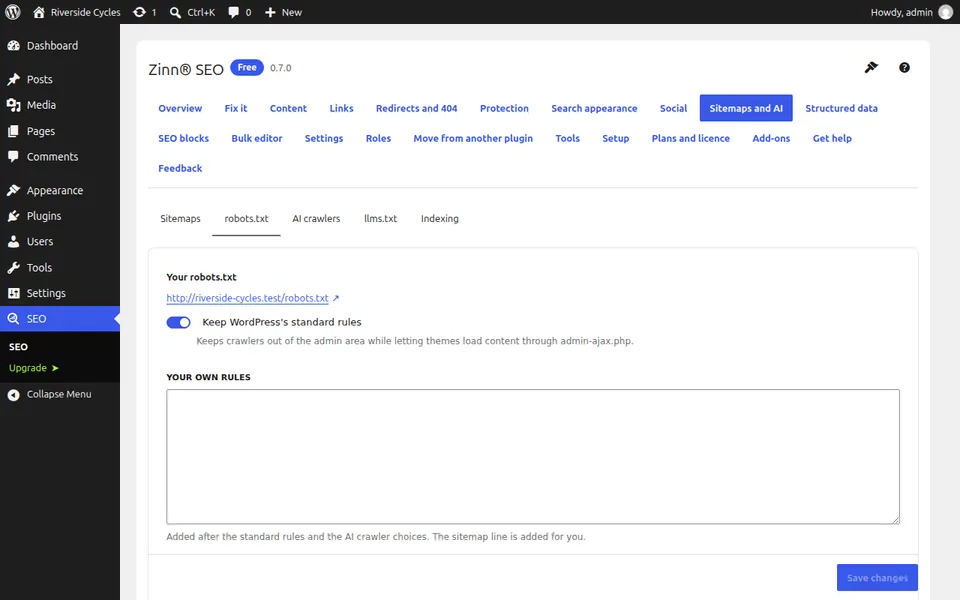The height and width of the screenshot is (600, 960).
Task: Click the SEO submenu entry
Action: pyautogui.click(x=18, y=347)
